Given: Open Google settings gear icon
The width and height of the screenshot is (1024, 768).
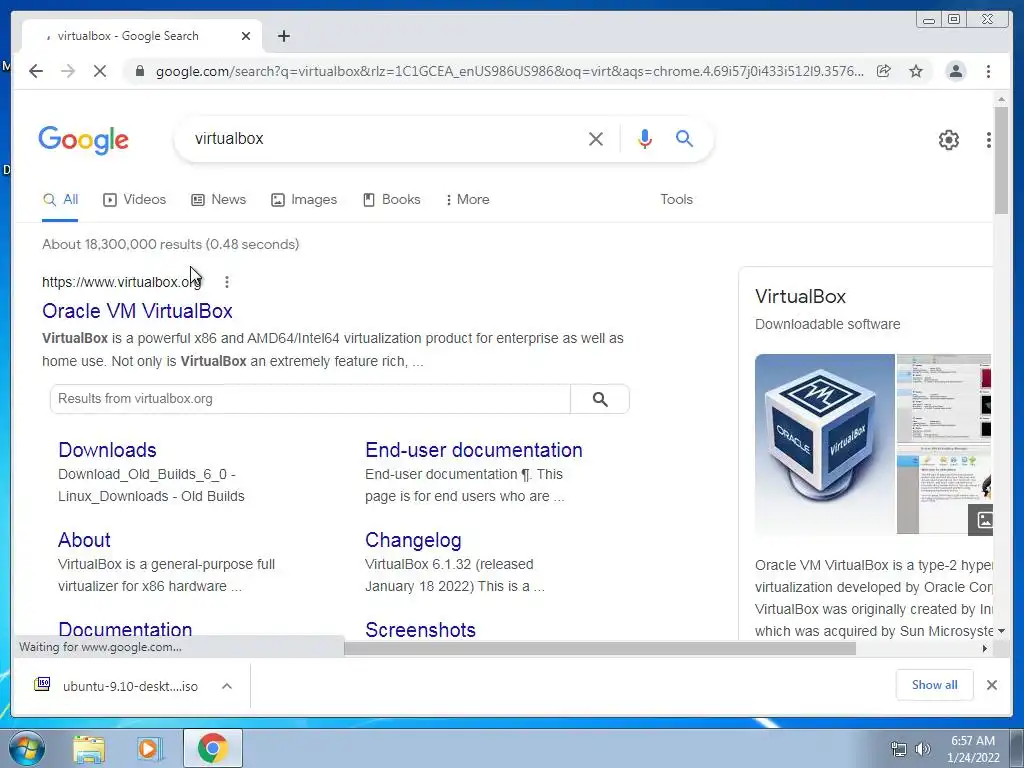Looking at the screenshot, I should [948, 139].
